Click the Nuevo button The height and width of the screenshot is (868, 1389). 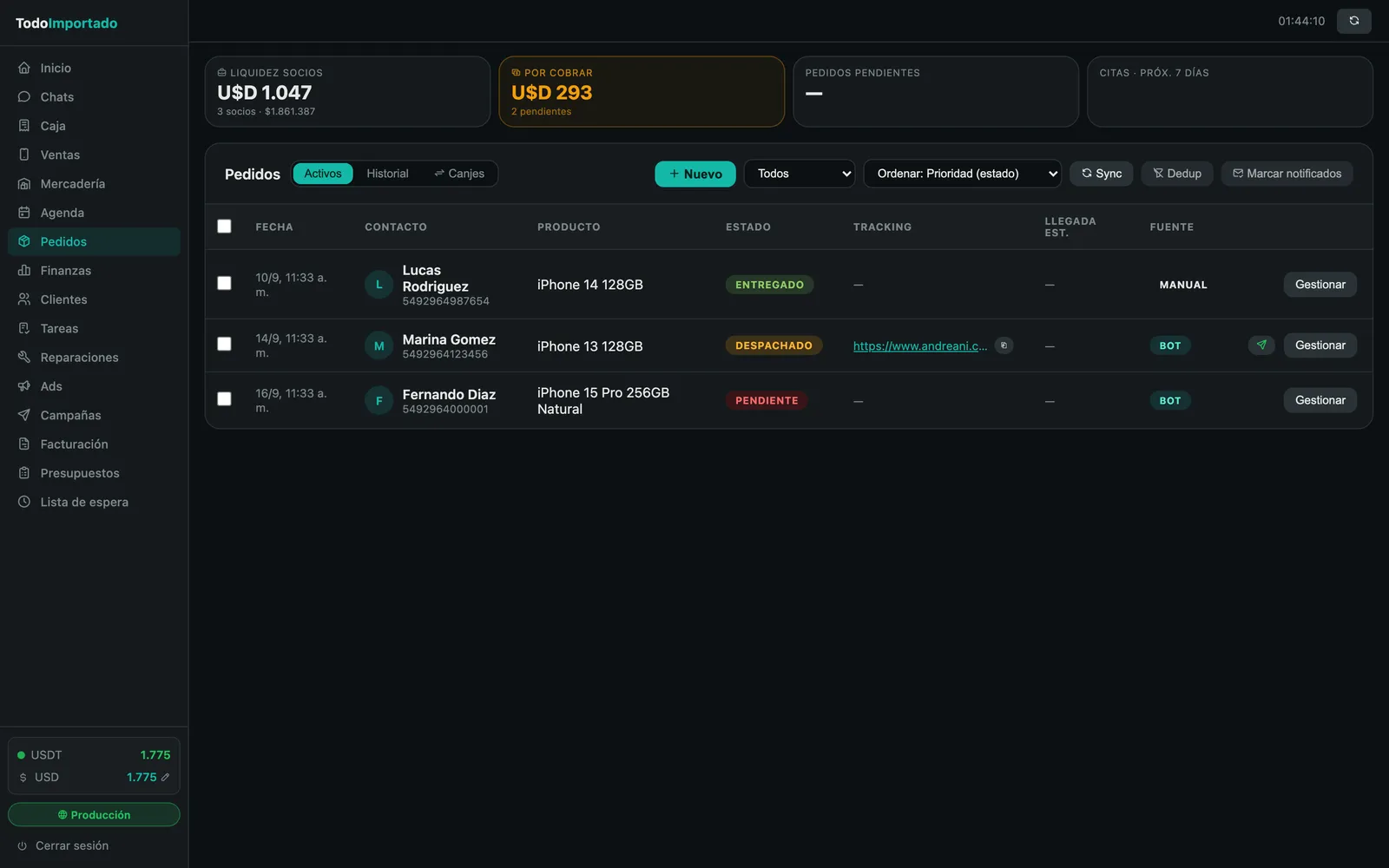[x=694, y=174]
